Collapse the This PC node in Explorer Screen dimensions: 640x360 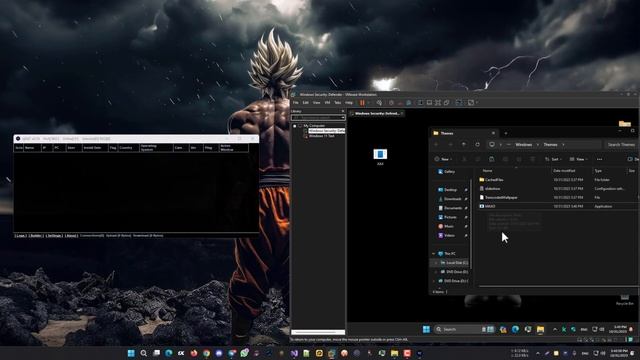(x=433, y=253)
